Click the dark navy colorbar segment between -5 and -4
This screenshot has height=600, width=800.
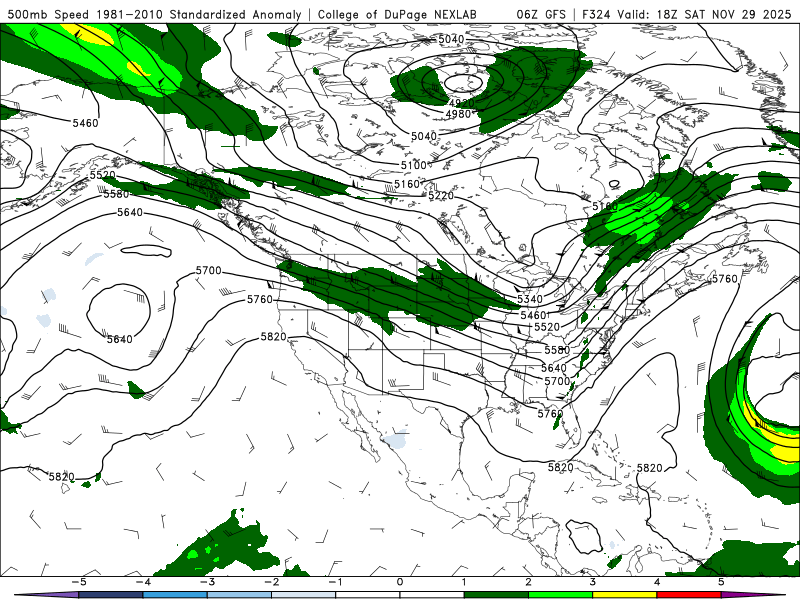pyautogui.click(x=110, y=595)
